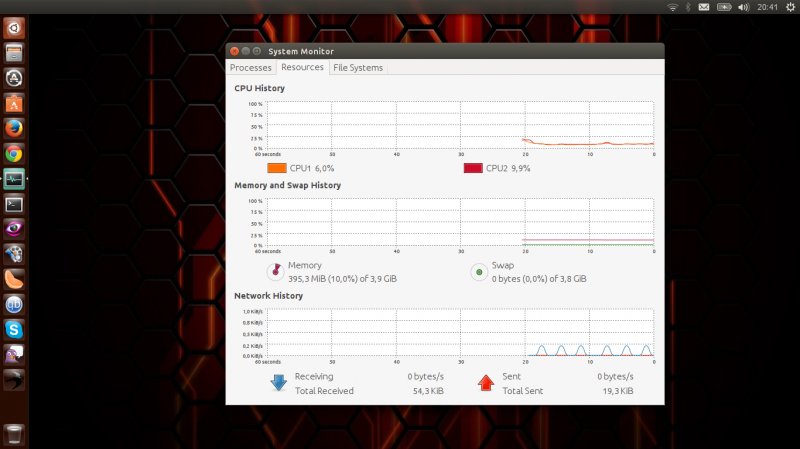The image size is (800, 449).
Task: Open the File Systems tab
Action: [358, 68]
